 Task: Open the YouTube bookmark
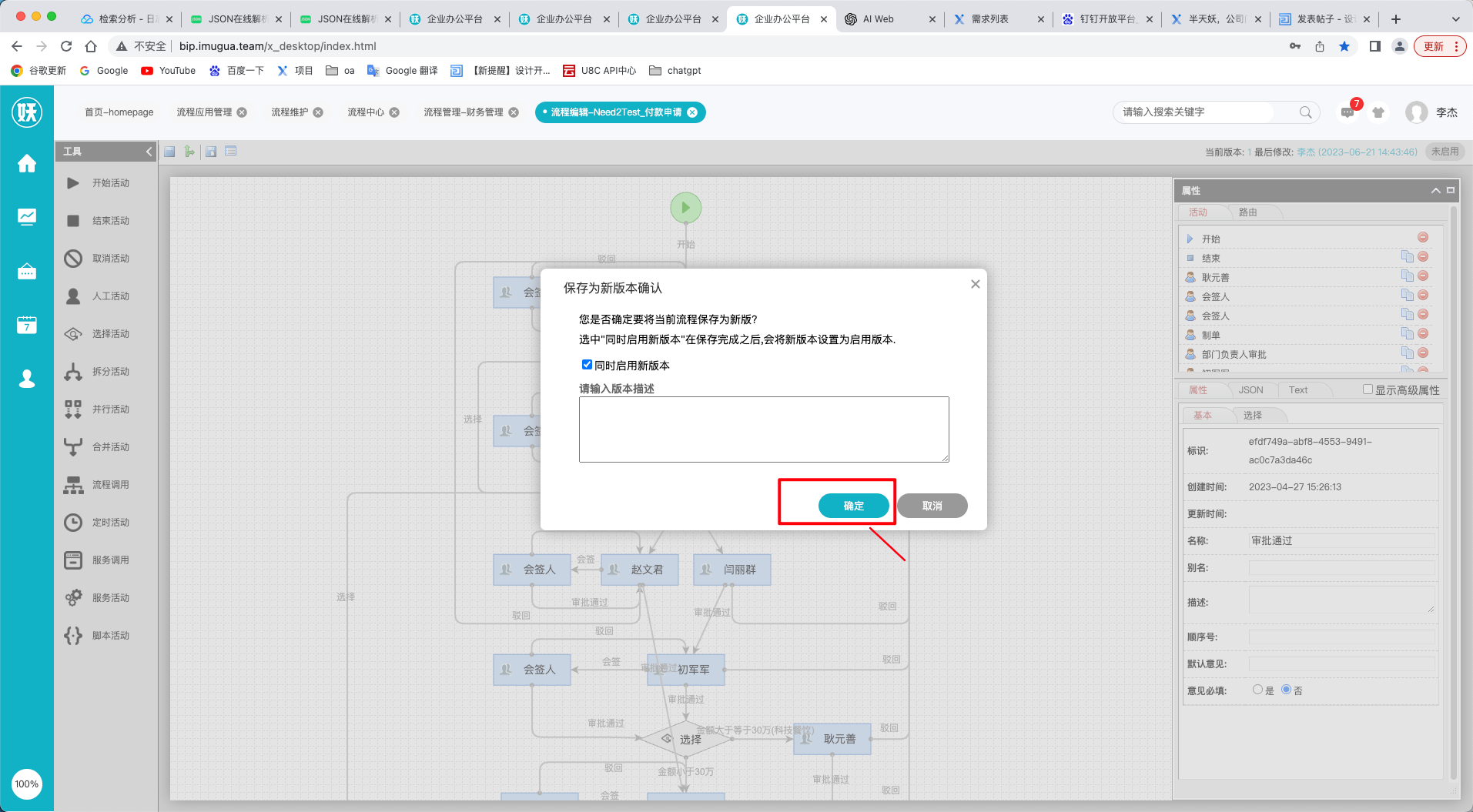(x=169, y=71)
